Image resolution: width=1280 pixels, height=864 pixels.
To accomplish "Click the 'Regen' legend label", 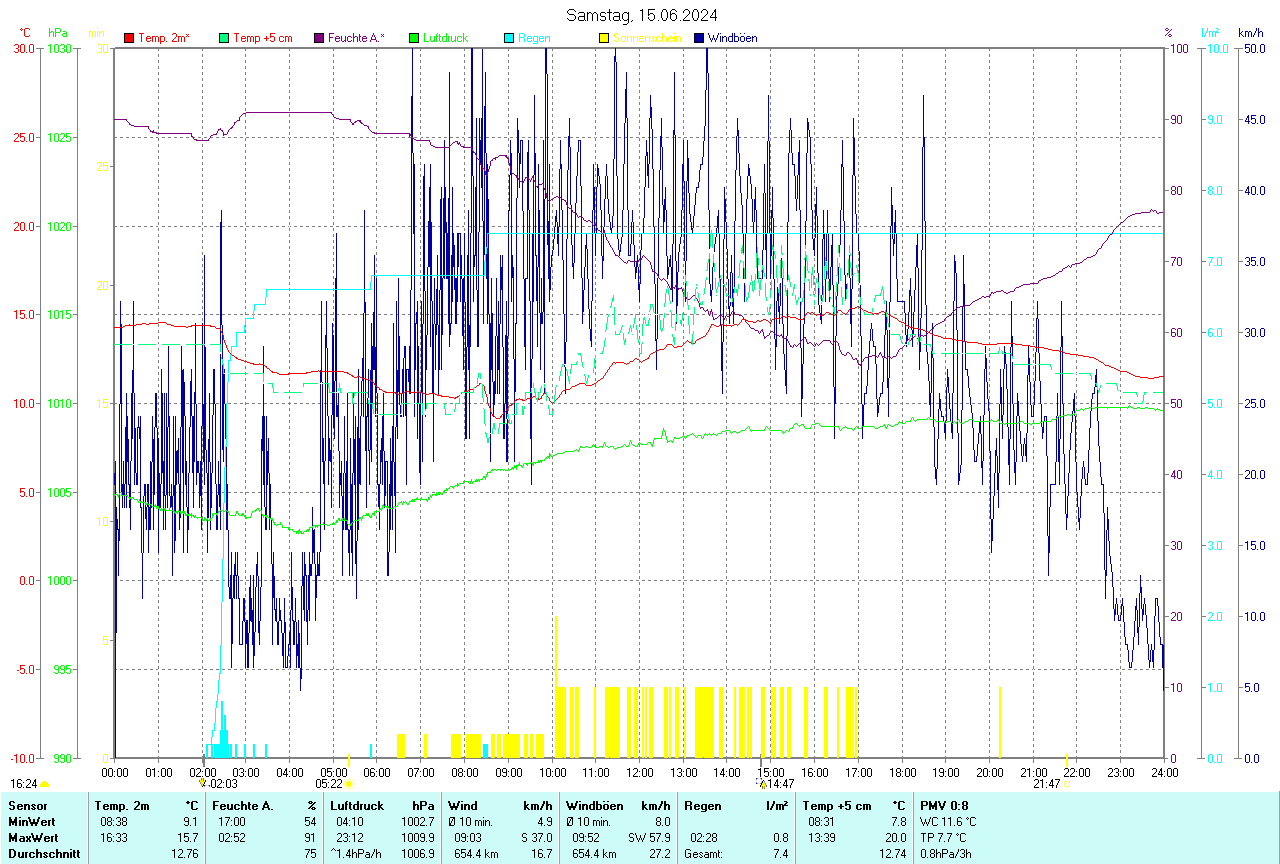I will [534, 38].
